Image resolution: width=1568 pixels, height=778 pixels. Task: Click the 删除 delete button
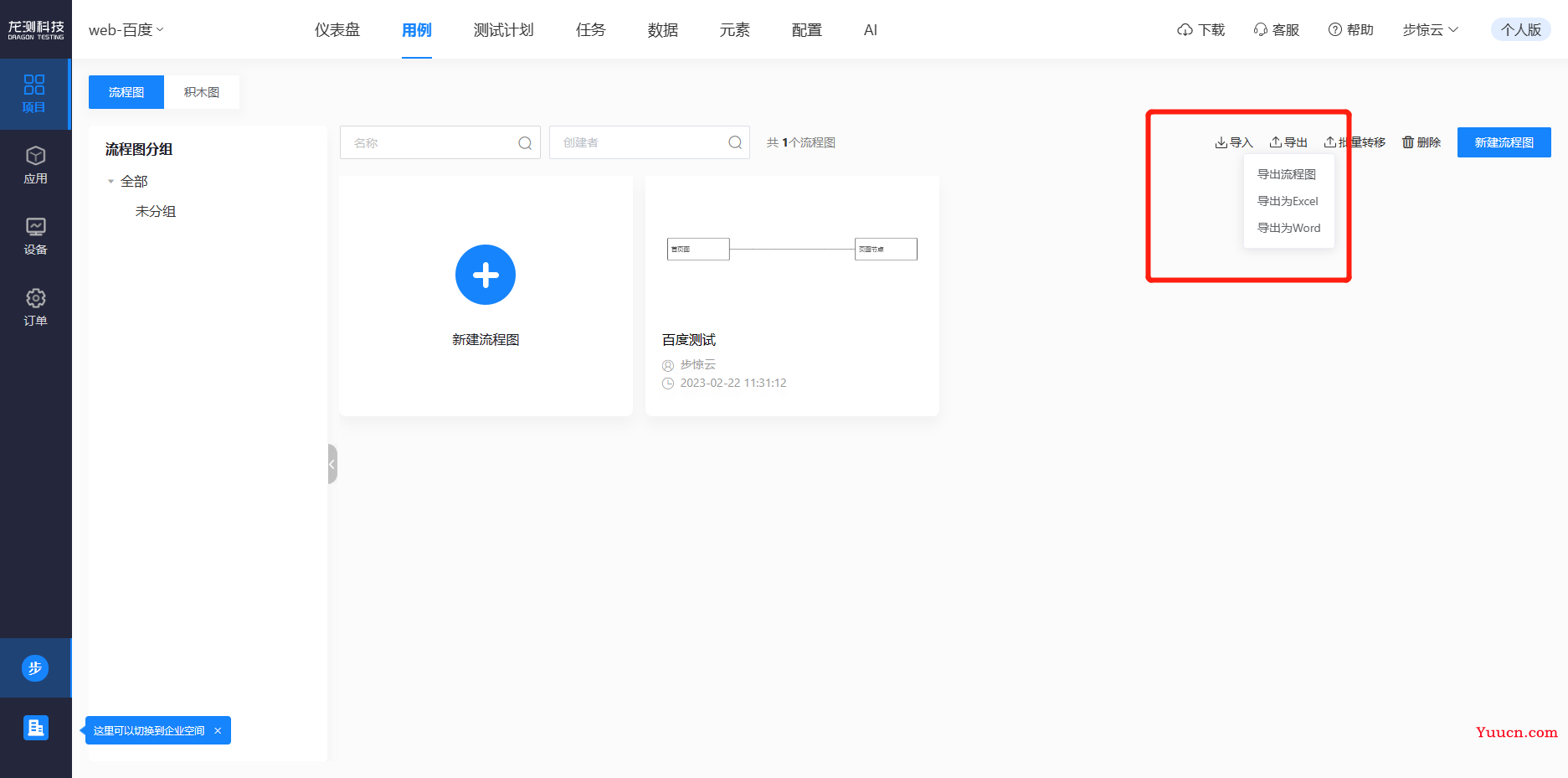pyautogui.click(x=1421, y=142)
